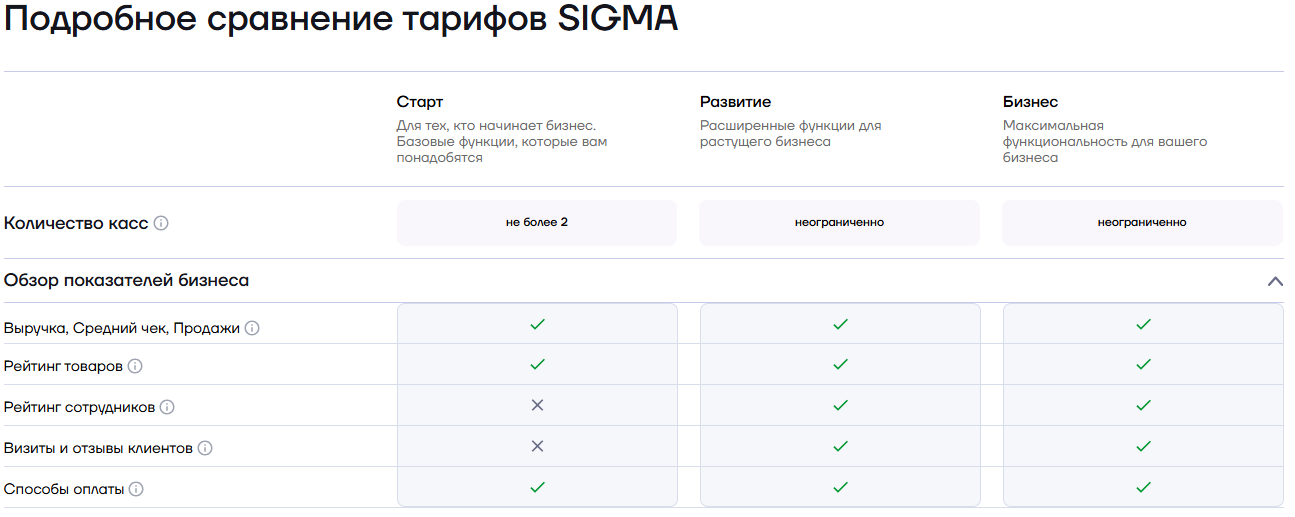Click Старт cross mark for Визиты и отзывы
The width and height of the screenshot is (1295, 517).
[537, 446]
